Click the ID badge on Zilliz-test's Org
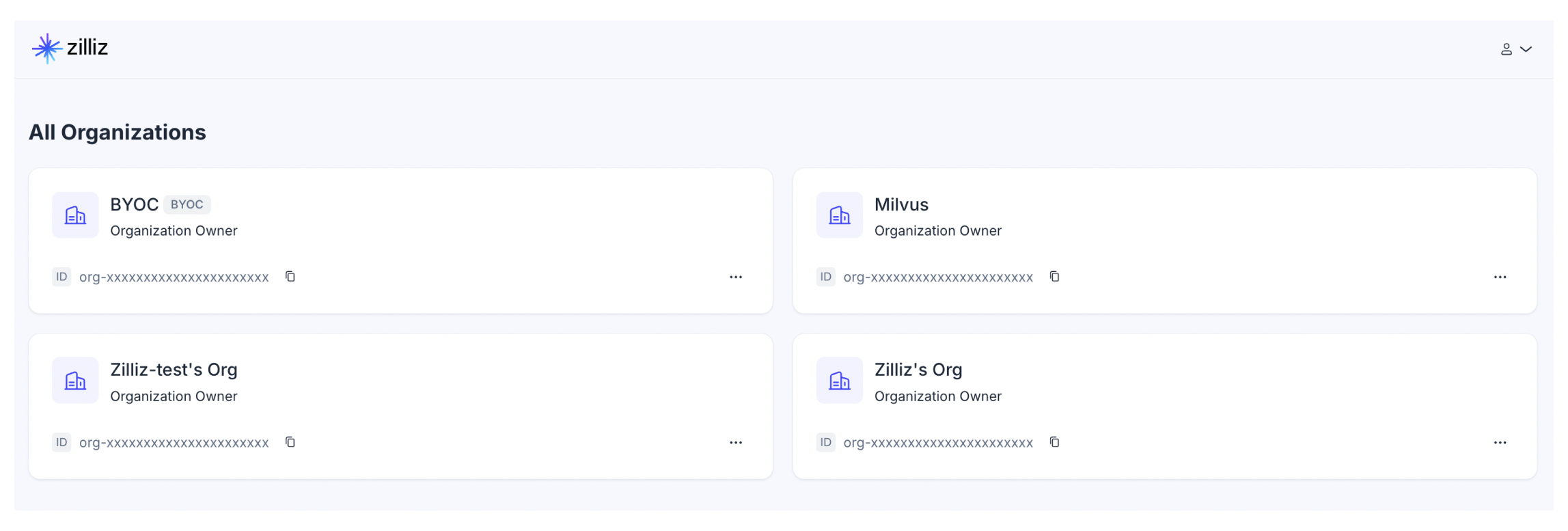 (x=61, y=441)
